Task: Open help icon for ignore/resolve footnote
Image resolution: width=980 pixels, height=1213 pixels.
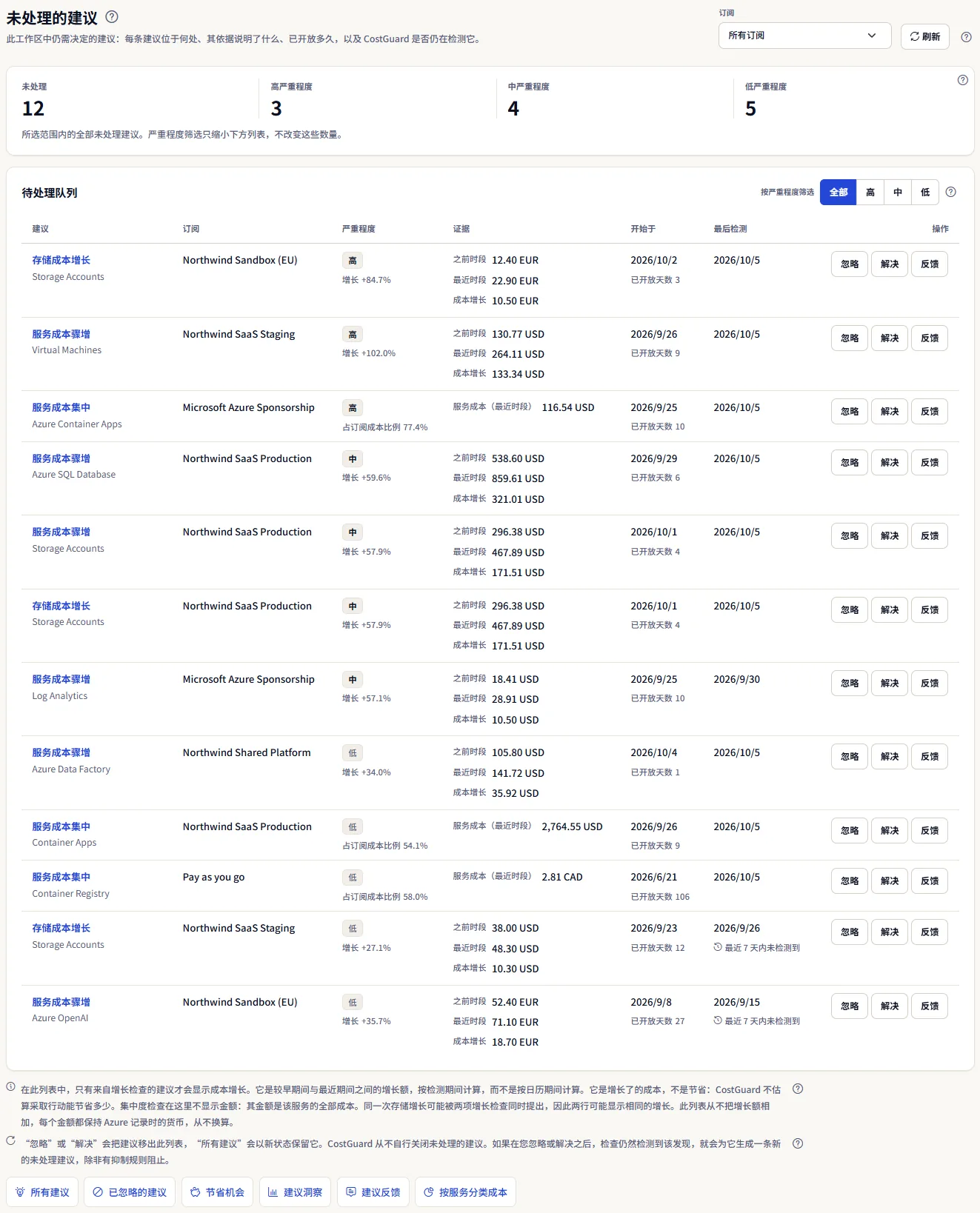Action: pyautogui.click(x=798, y=1143)
